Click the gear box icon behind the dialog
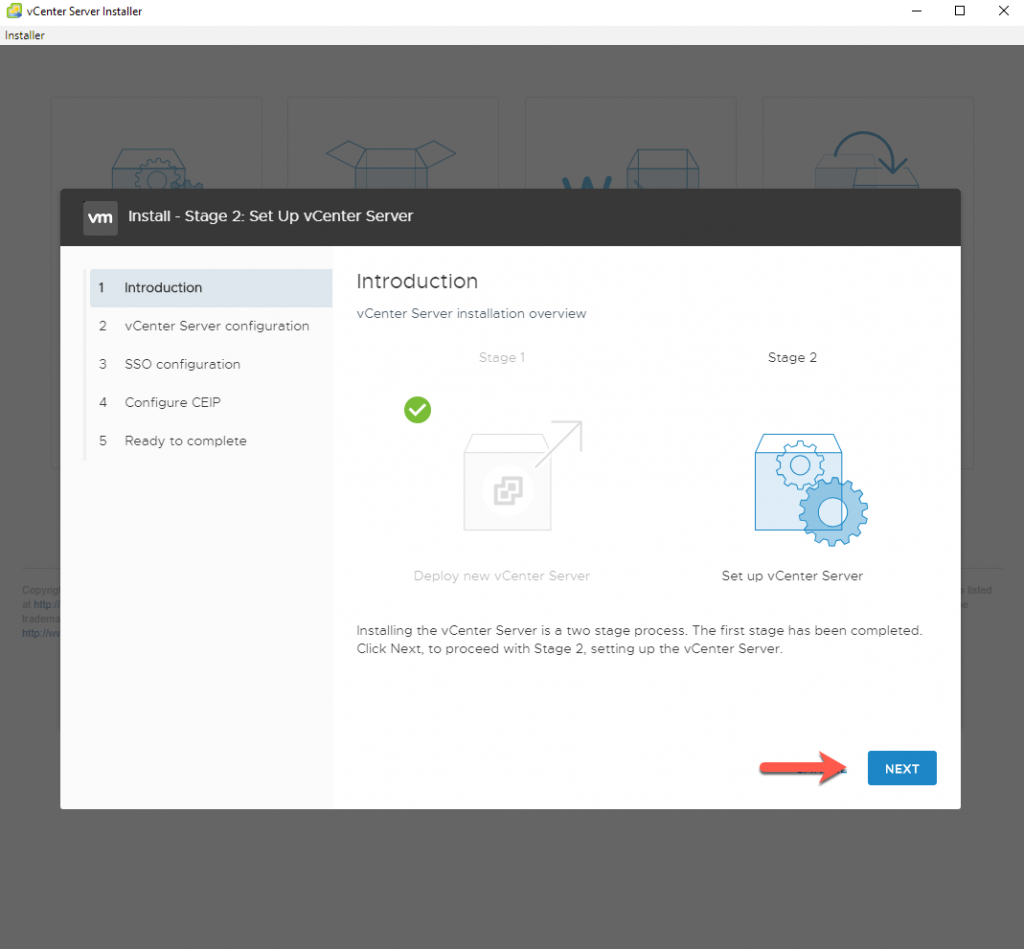Viewport: 1024px width, 949px height. [x=157, y=169]
